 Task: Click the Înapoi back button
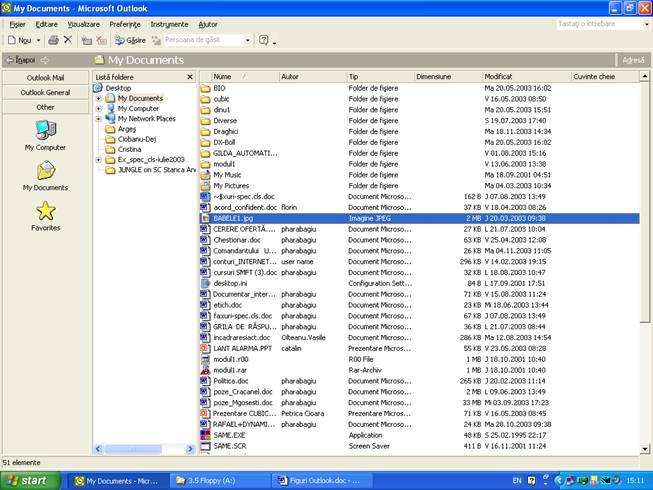click(x=20, y=60)
